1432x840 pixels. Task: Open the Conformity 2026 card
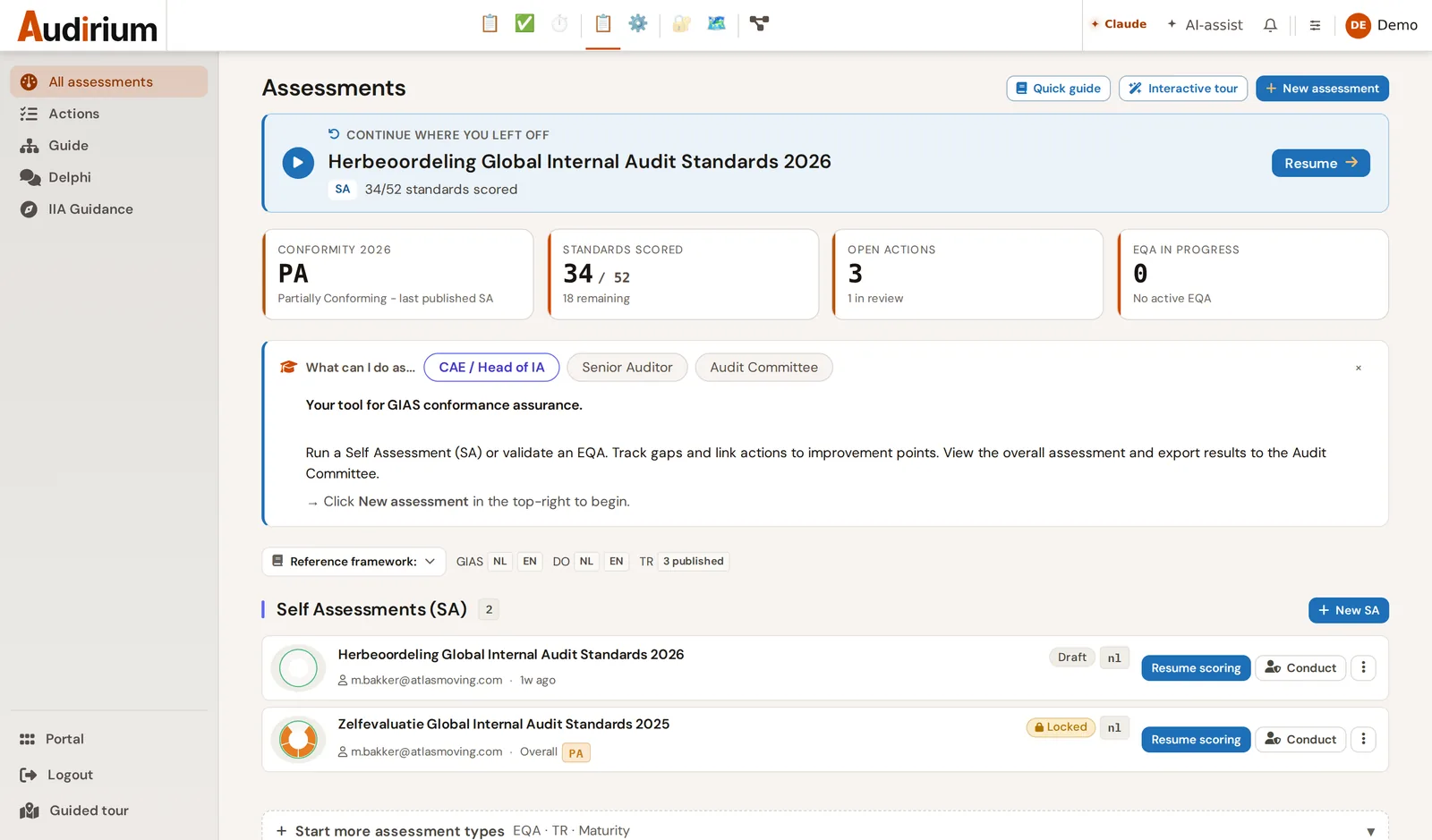397,275
